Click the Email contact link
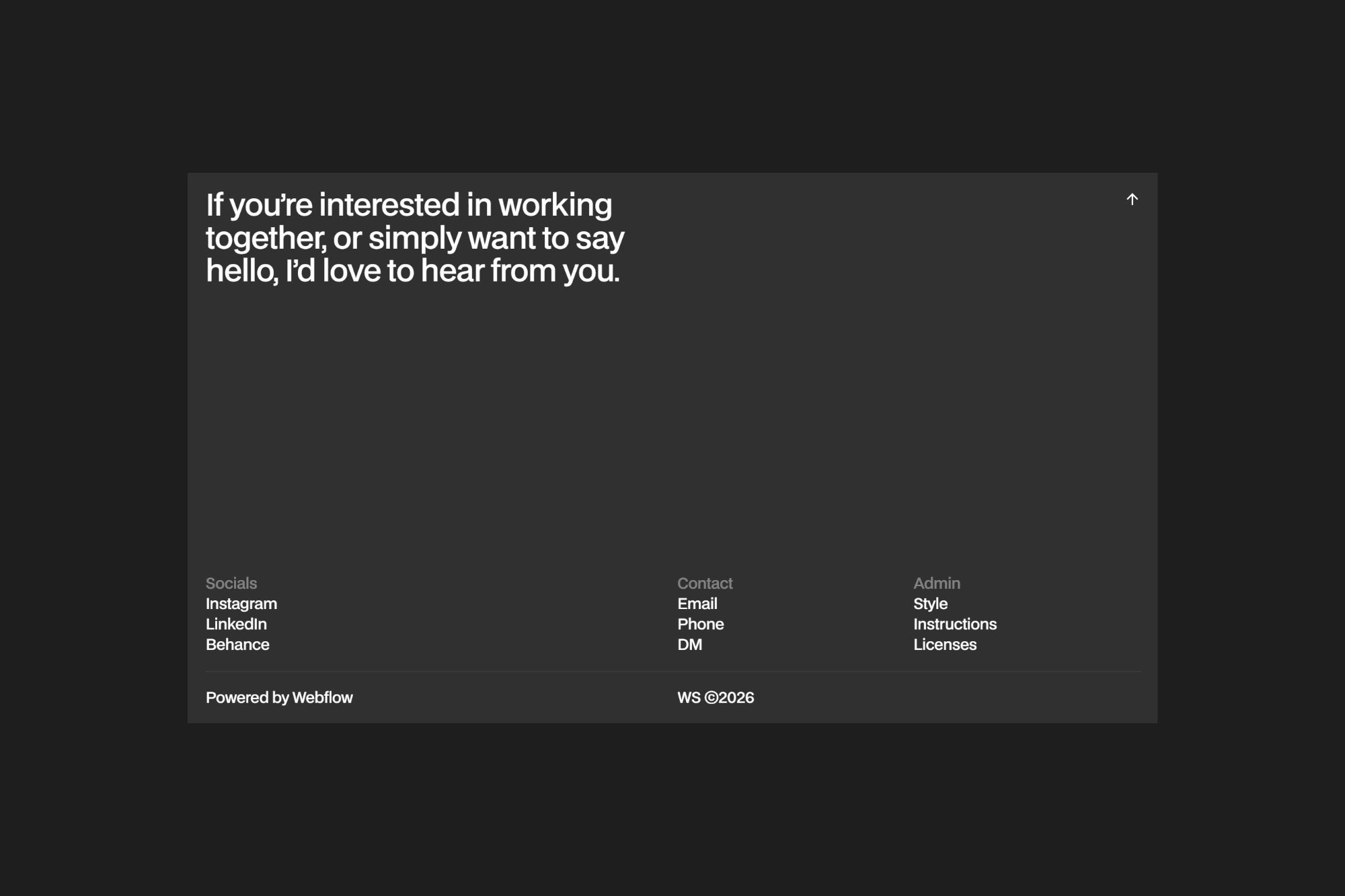This screenshot has height=896, width=1345. pyautogui.click(x=697, y=604)
